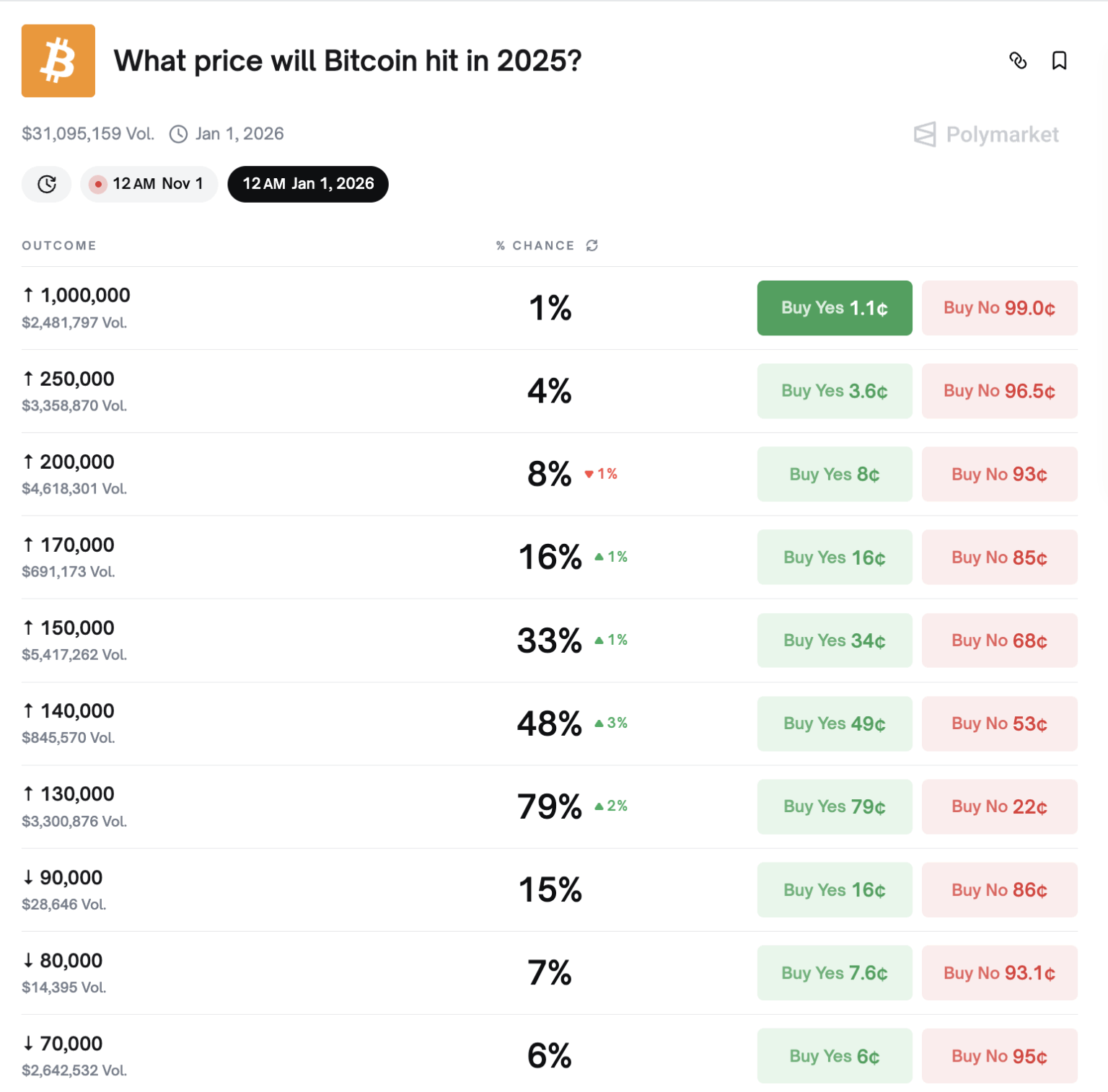The image size is (1108, 1092).
Task: Copy the market link using the chain icon
Action: point(1019,61)
